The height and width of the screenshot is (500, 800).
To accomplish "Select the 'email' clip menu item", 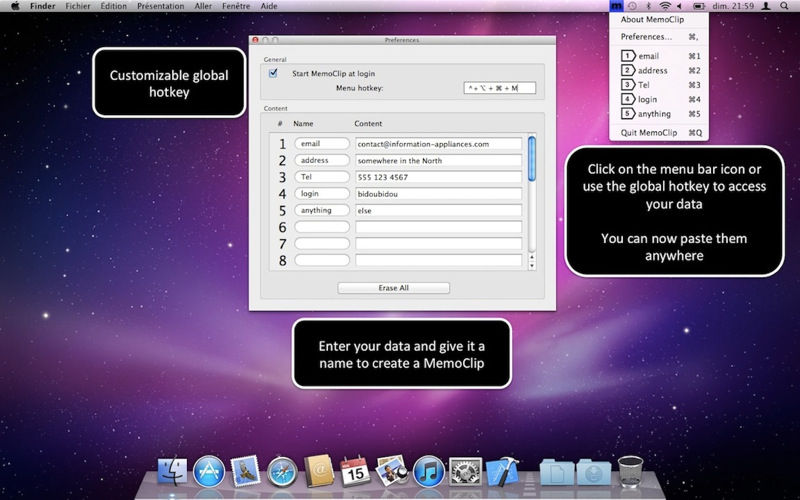I will (x=659, y=56).
